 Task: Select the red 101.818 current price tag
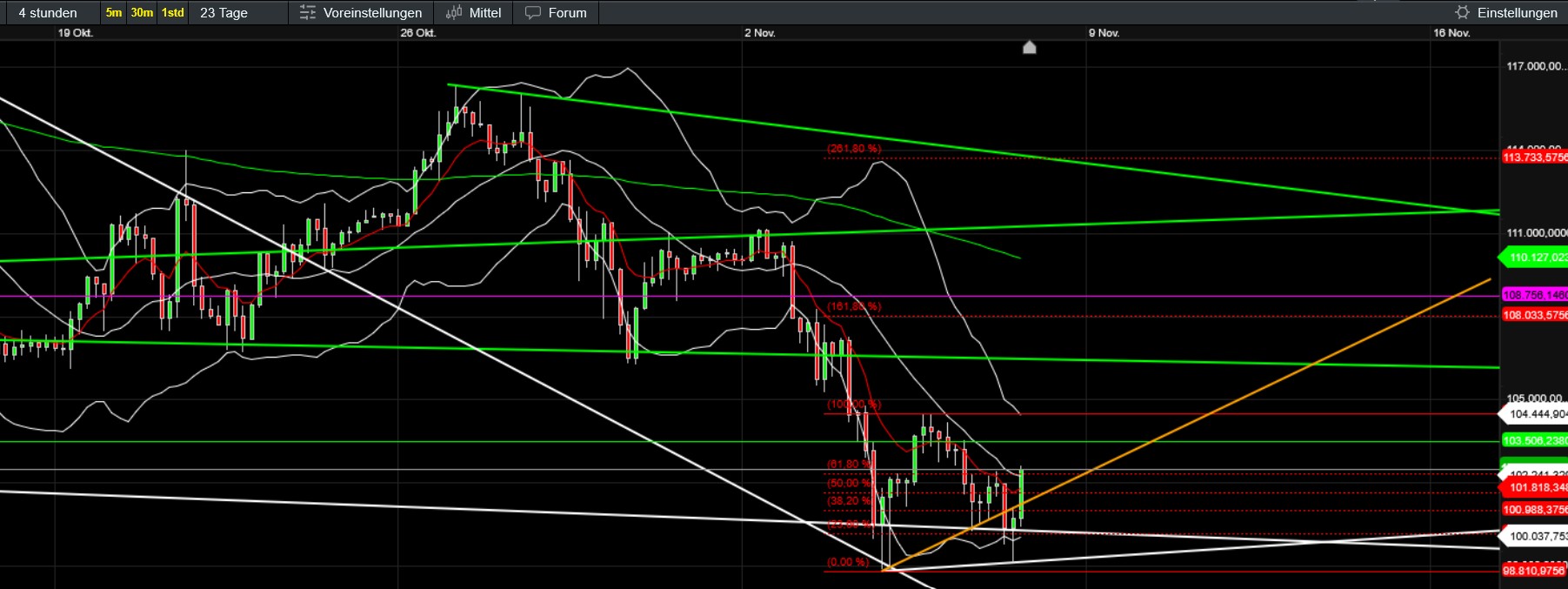coord(1535,487)
